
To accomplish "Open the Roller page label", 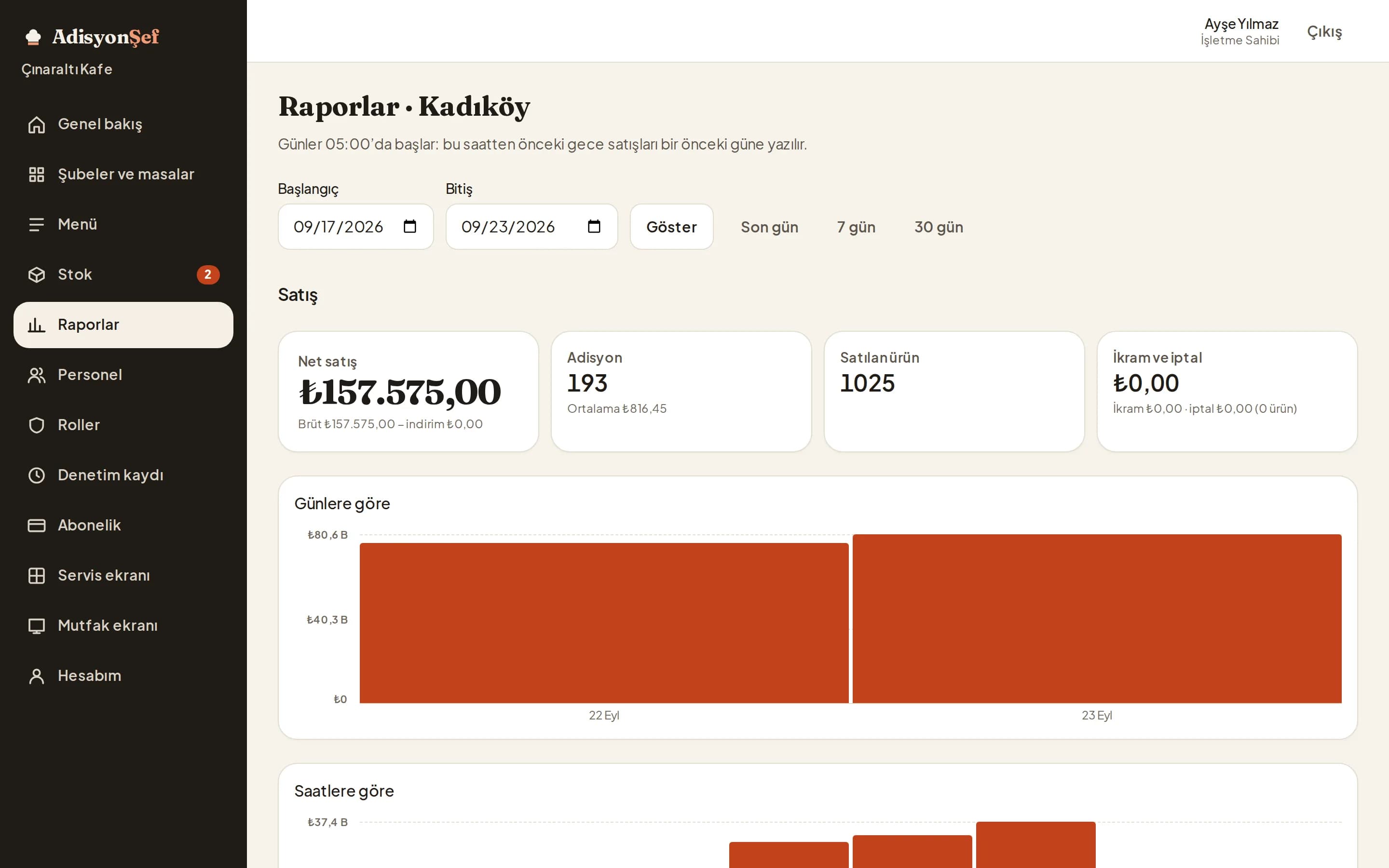I will coord(79,425).
